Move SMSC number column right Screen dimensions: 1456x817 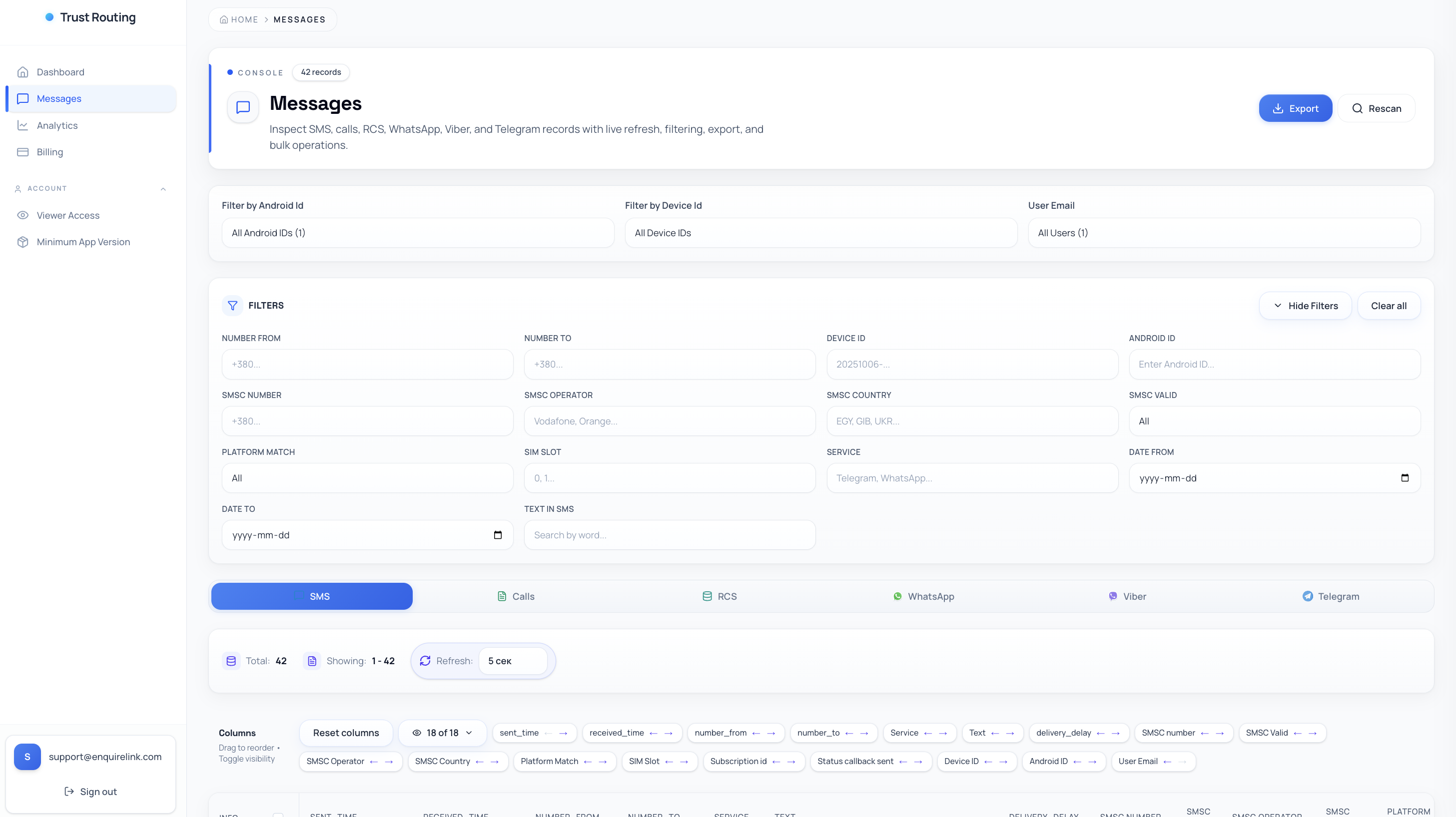point(1220,733)
